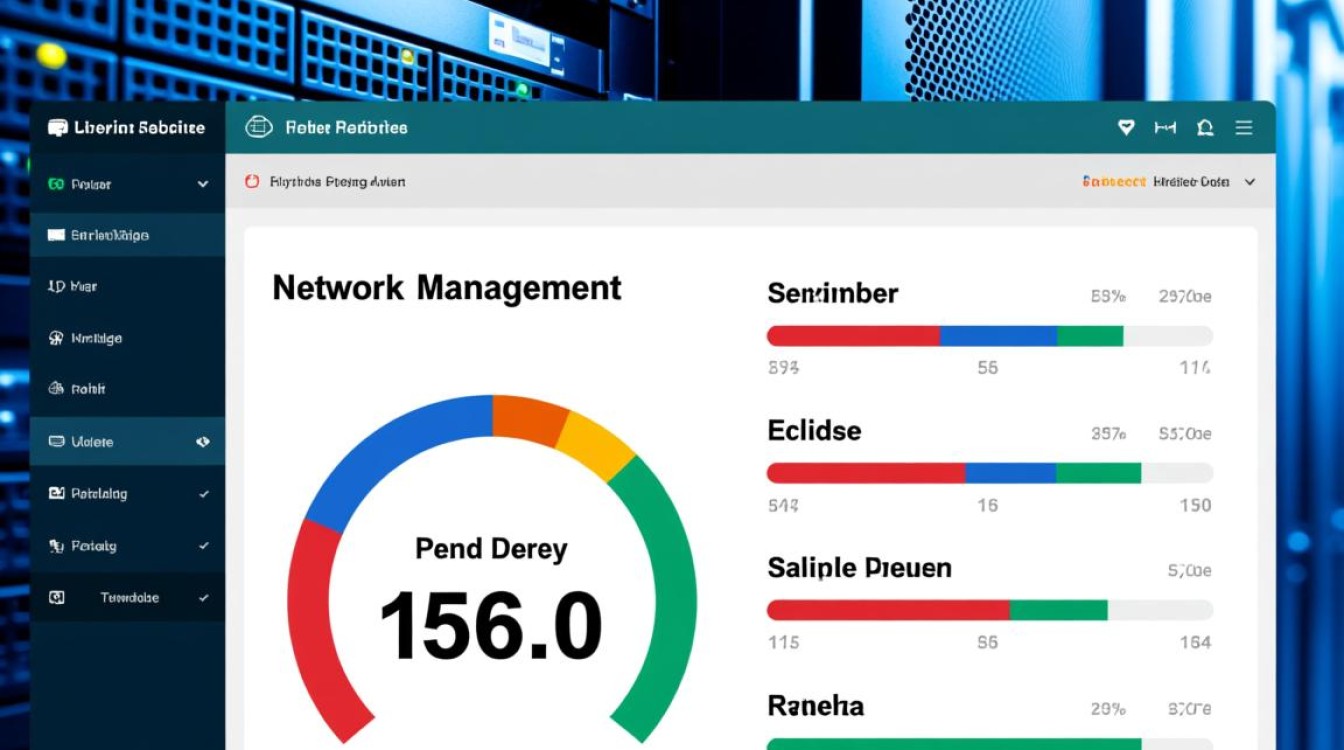Open the Nmlalge sidebar menu item
Screen dimensions: 1344x750
96,339
